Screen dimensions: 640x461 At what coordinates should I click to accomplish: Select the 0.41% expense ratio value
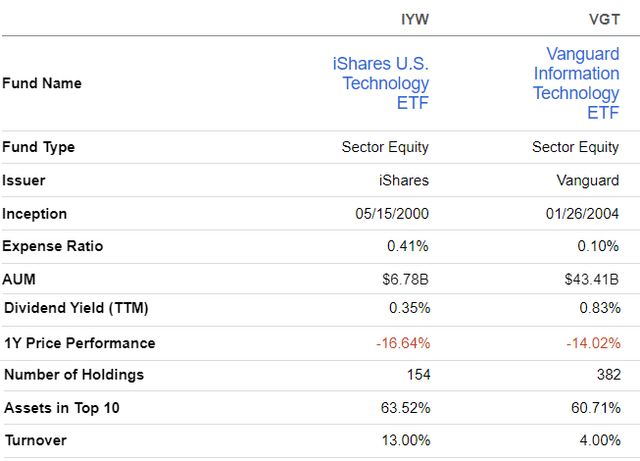point(408,246)
